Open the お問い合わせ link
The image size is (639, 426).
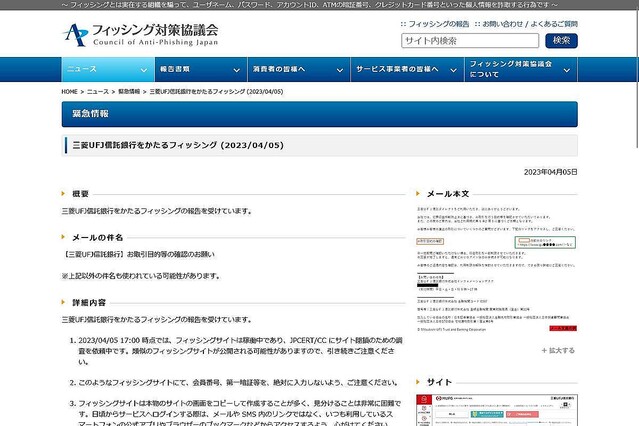coord(502,24)
